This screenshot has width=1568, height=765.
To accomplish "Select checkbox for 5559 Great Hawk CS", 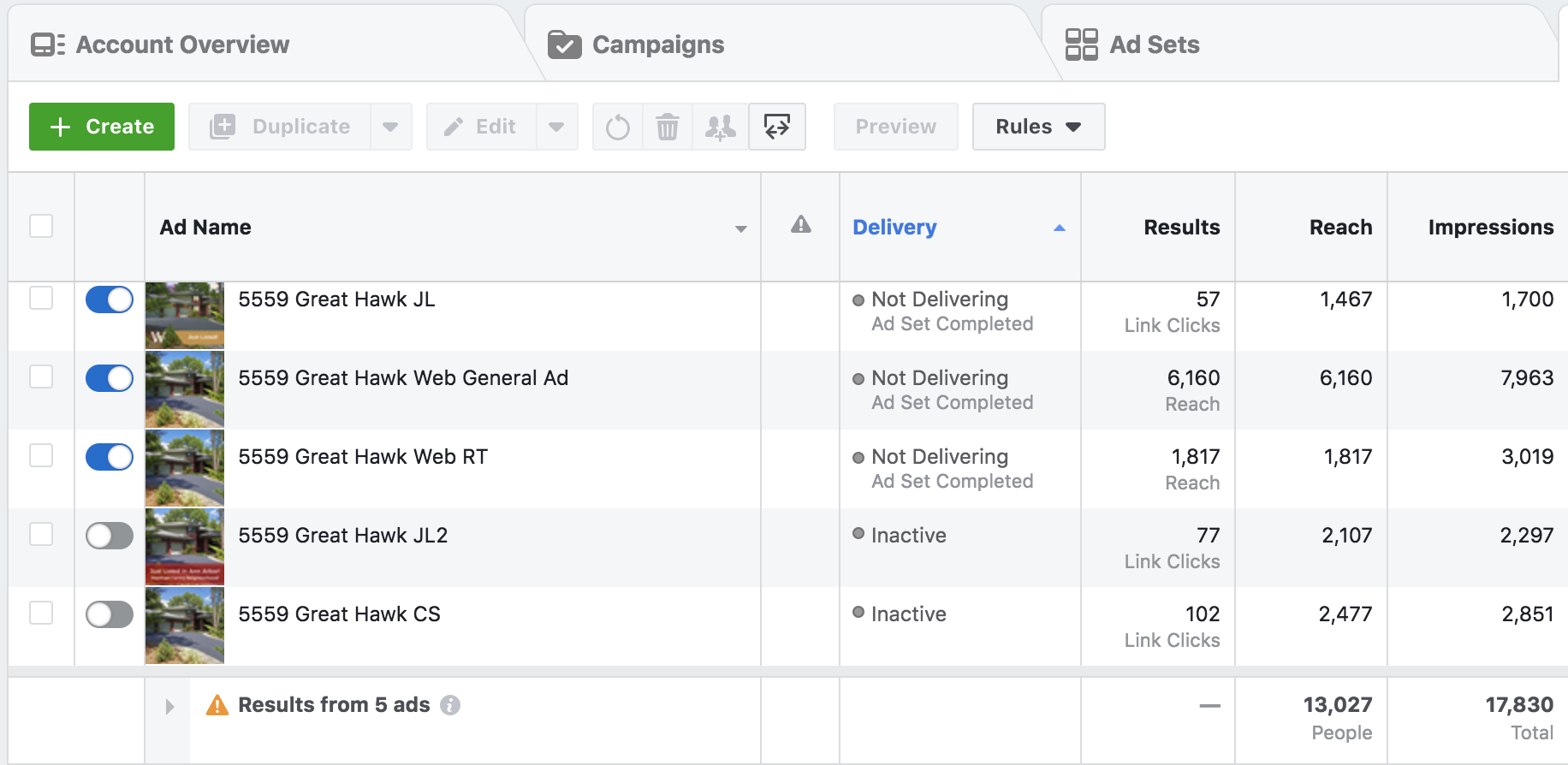I will click(x=41, y=613).
